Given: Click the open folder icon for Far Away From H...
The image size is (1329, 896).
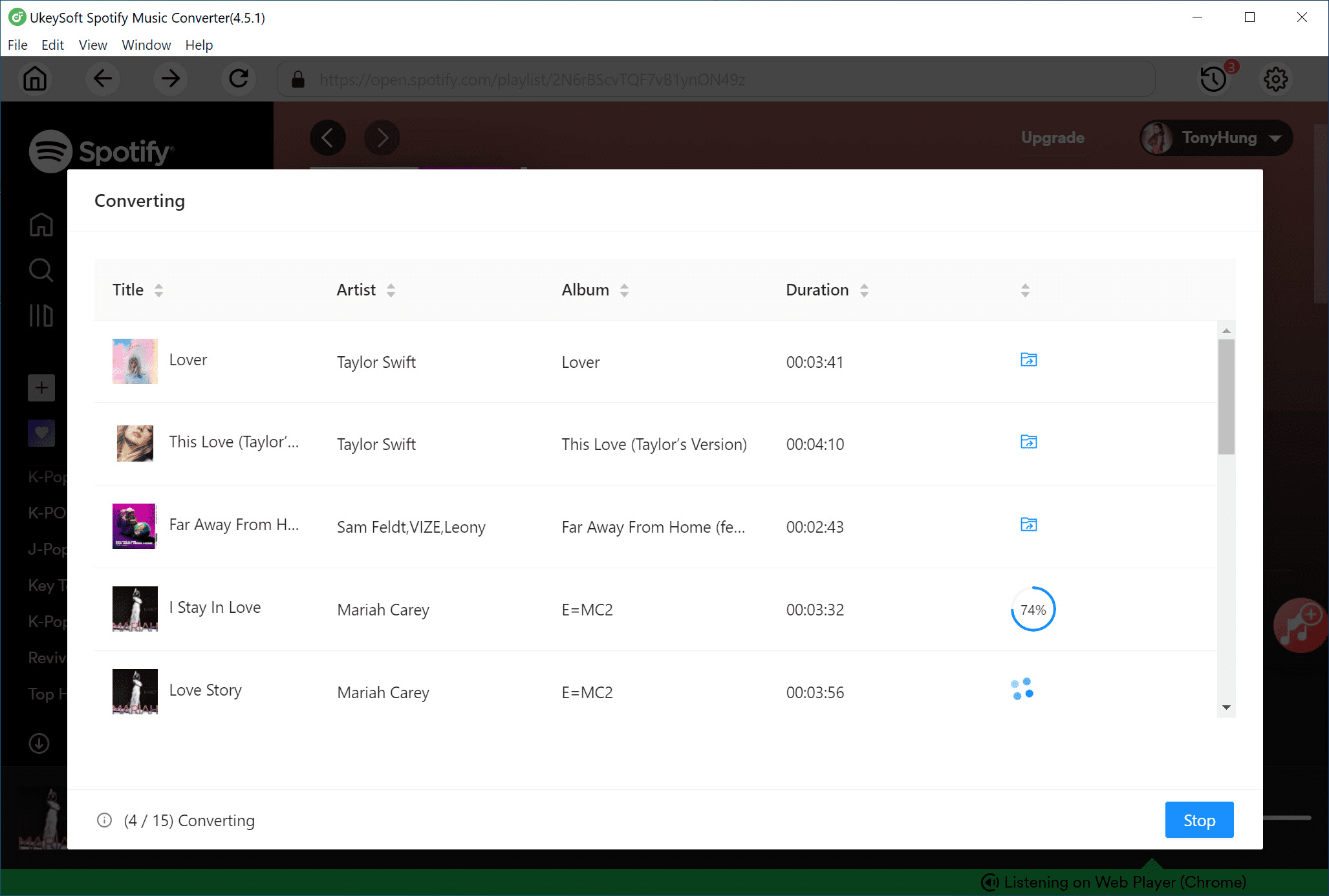Looking at the screenshot, I should coord(1028,525).
